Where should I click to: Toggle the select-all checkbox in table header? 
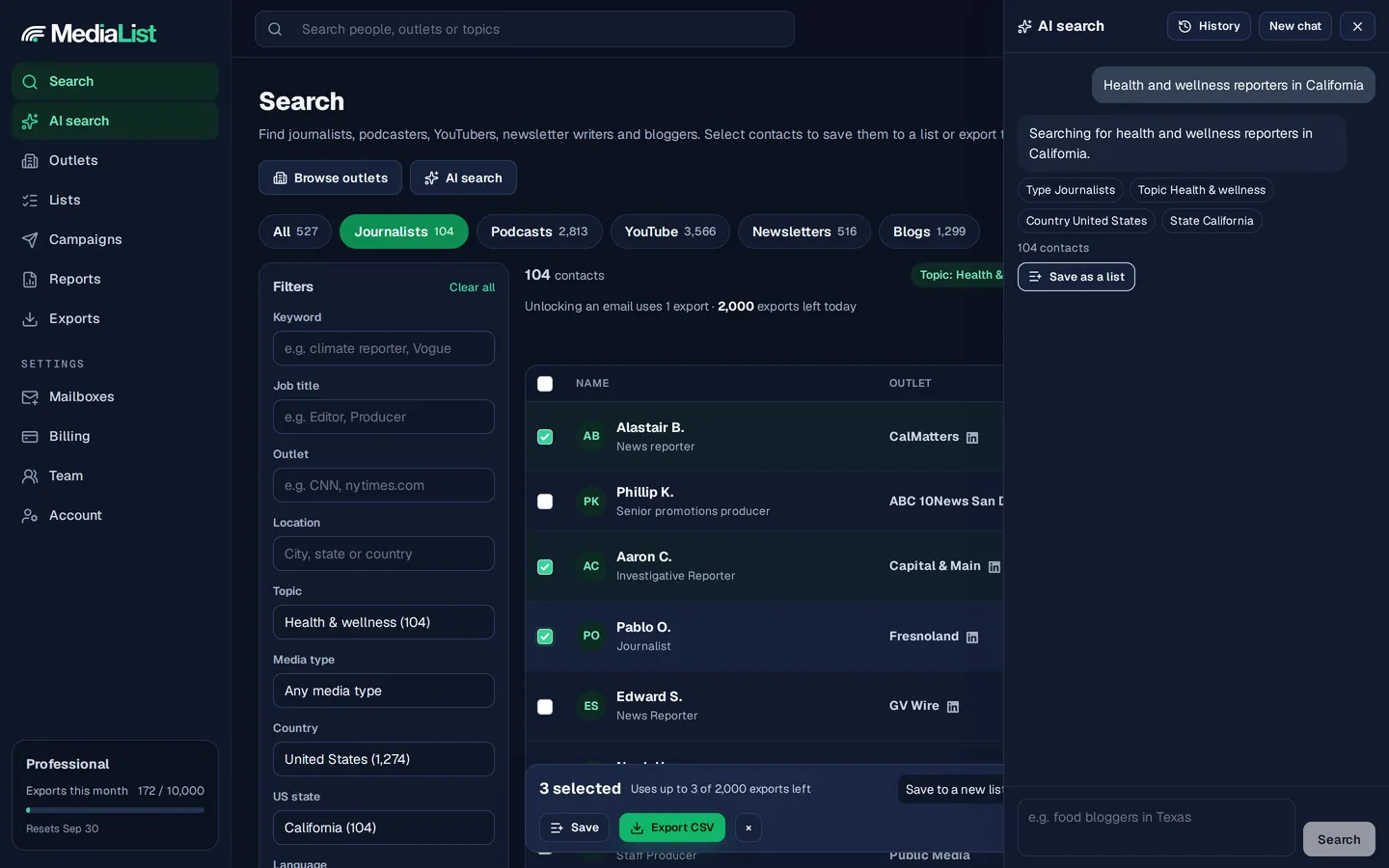545,384
